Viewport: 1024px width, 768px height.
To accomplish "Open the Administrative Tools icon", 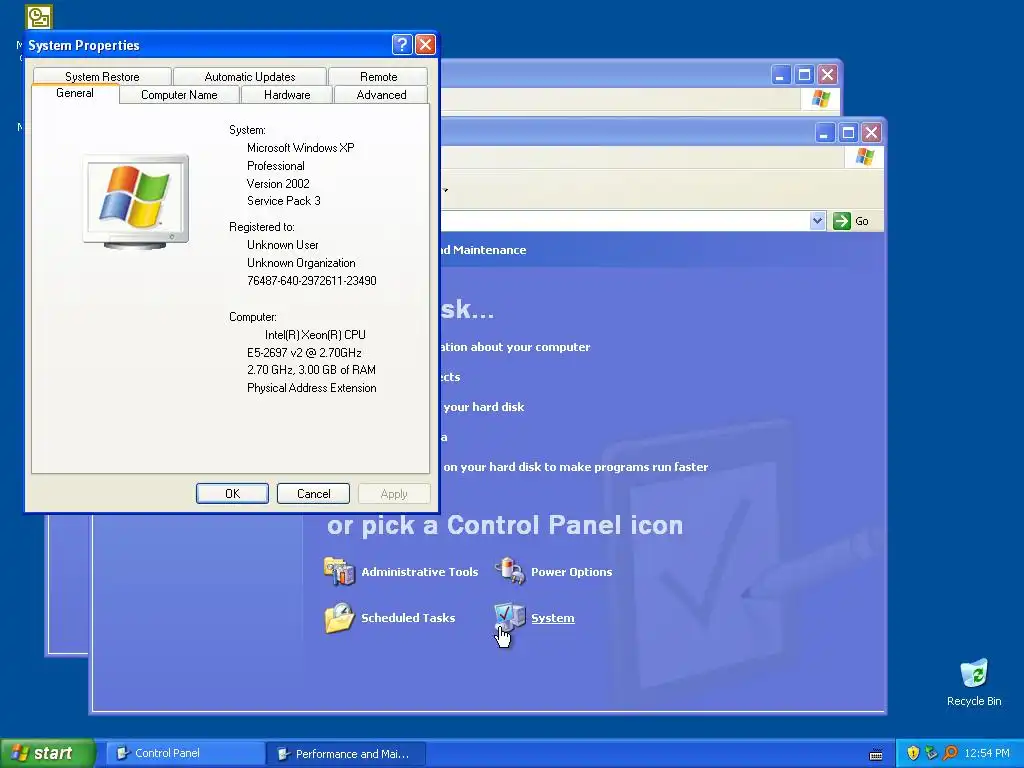I will point(339,571).
